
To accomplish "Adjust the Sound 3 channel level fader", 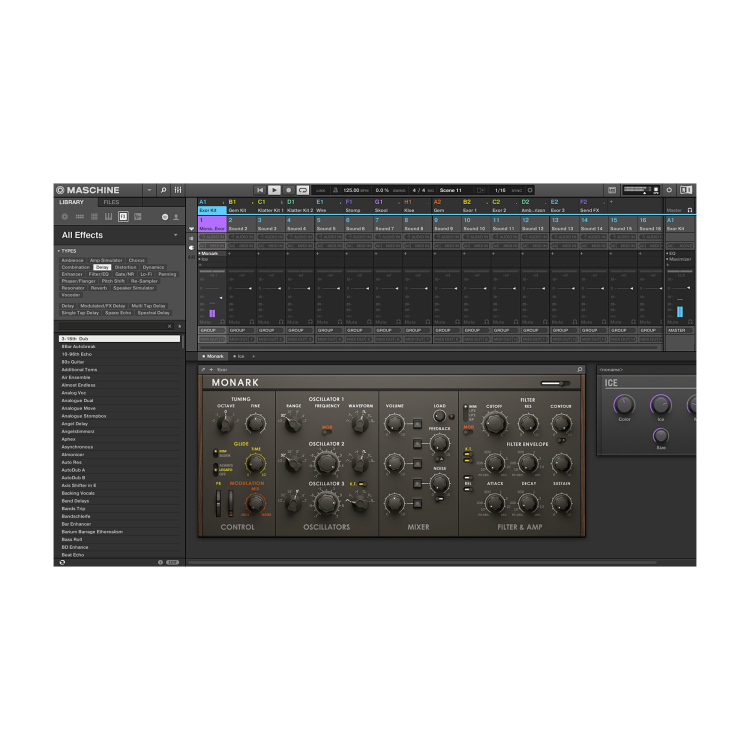I will pos(279,288).
